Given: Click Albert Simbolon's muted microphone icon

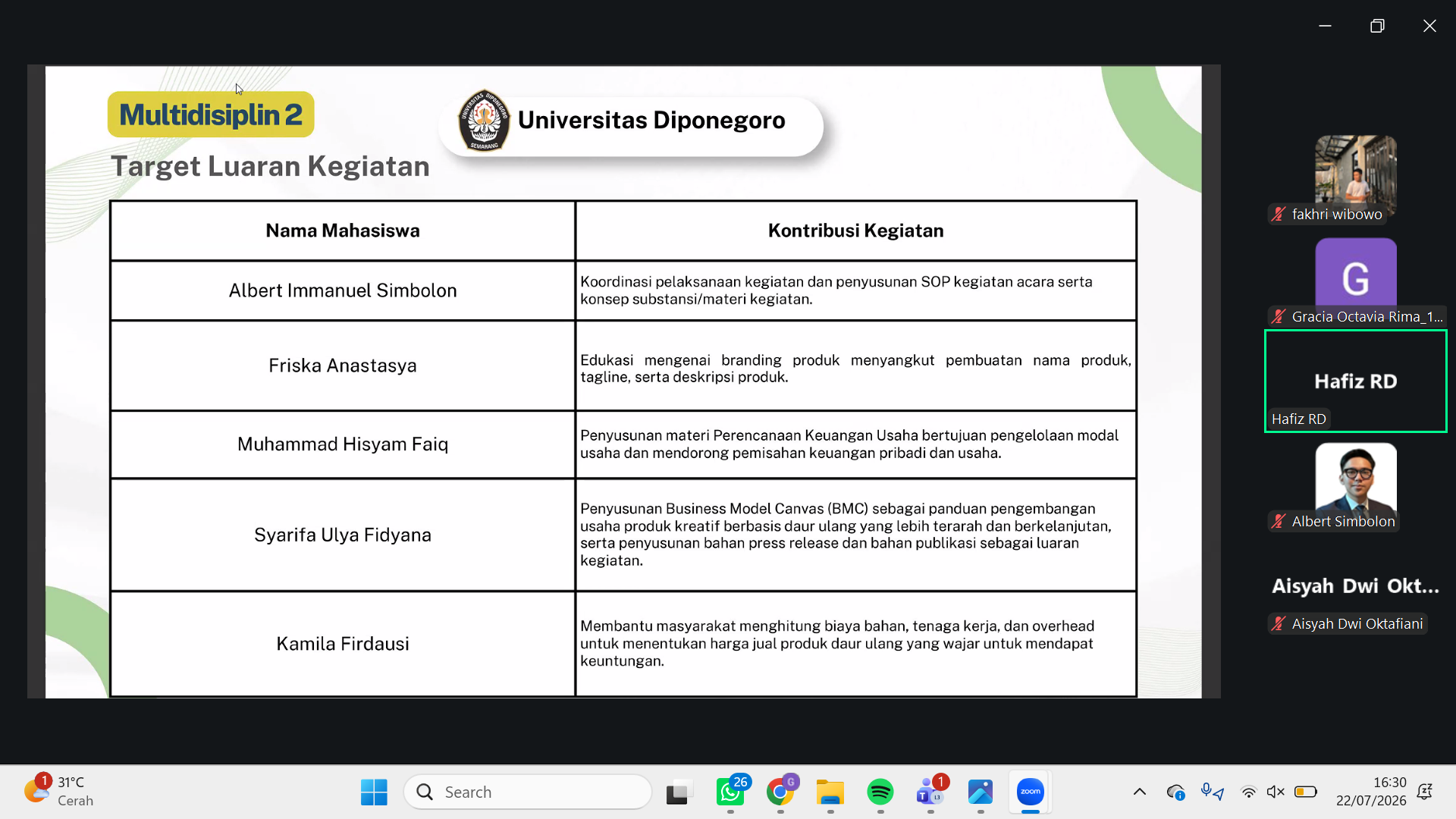Looking at the screenshot, I should click(x=1279, y=522).
